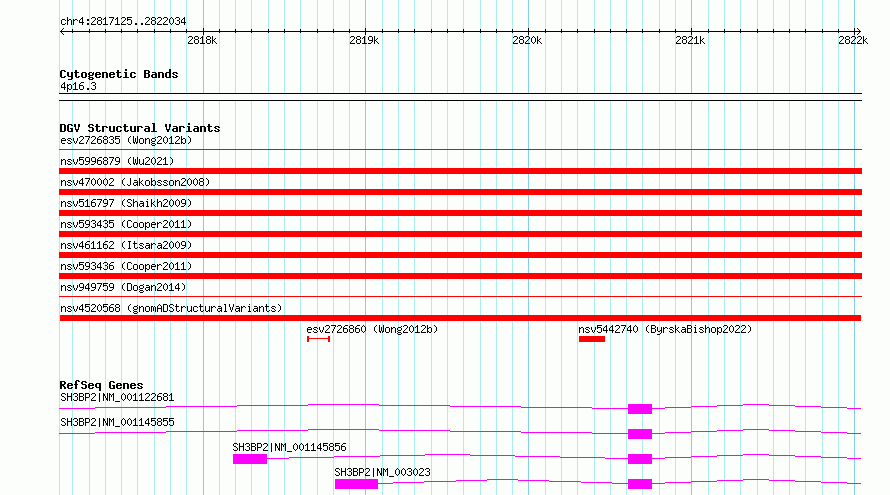Click the left arrow of the ruler
890x495 pixels.
[x=63, y=32]
